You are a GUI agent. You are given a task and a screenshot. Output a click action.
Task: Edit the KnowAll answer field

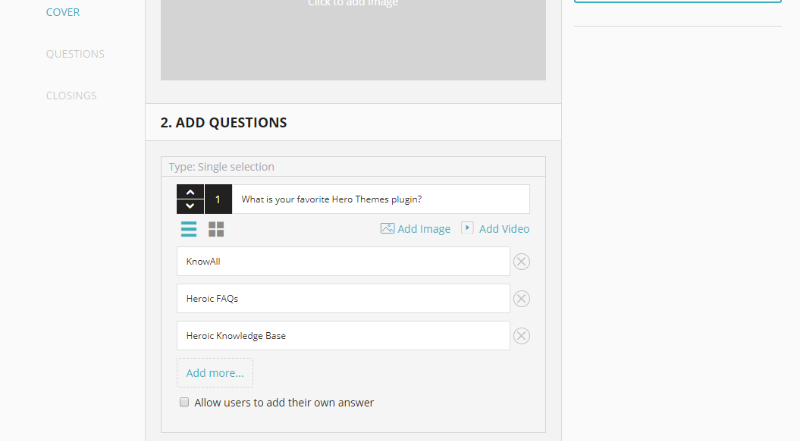pos(343,262)
